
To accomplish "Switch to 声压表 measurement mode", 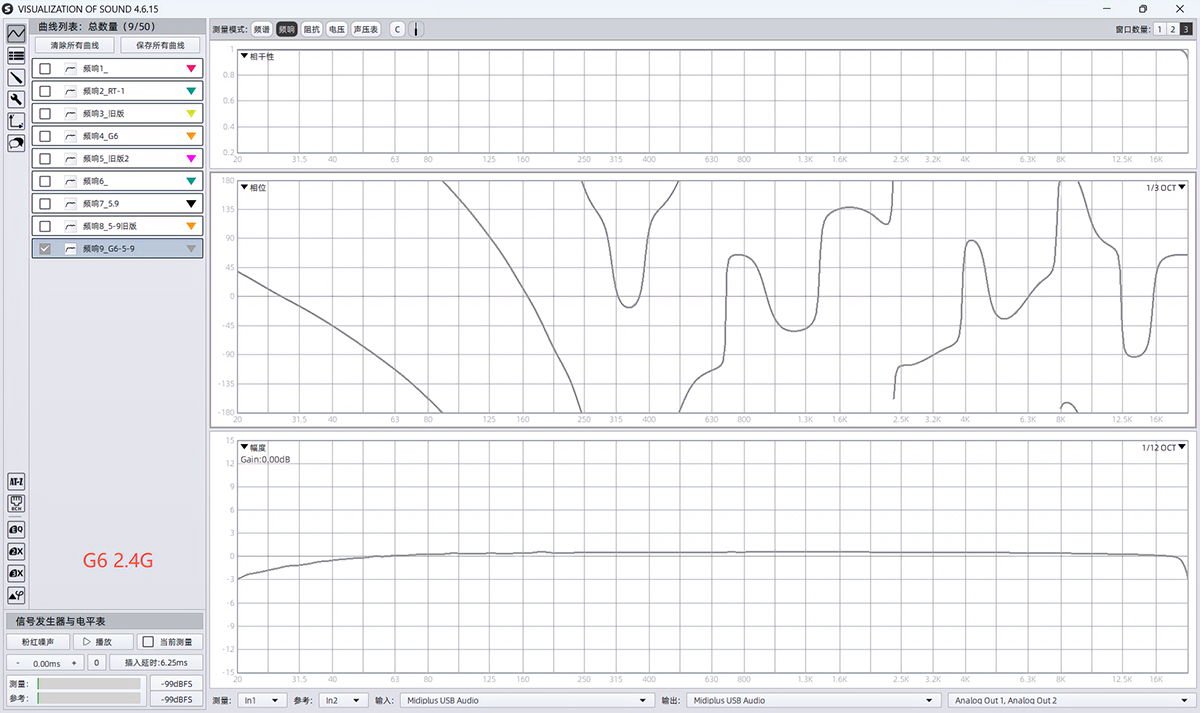I will (366, 29).
